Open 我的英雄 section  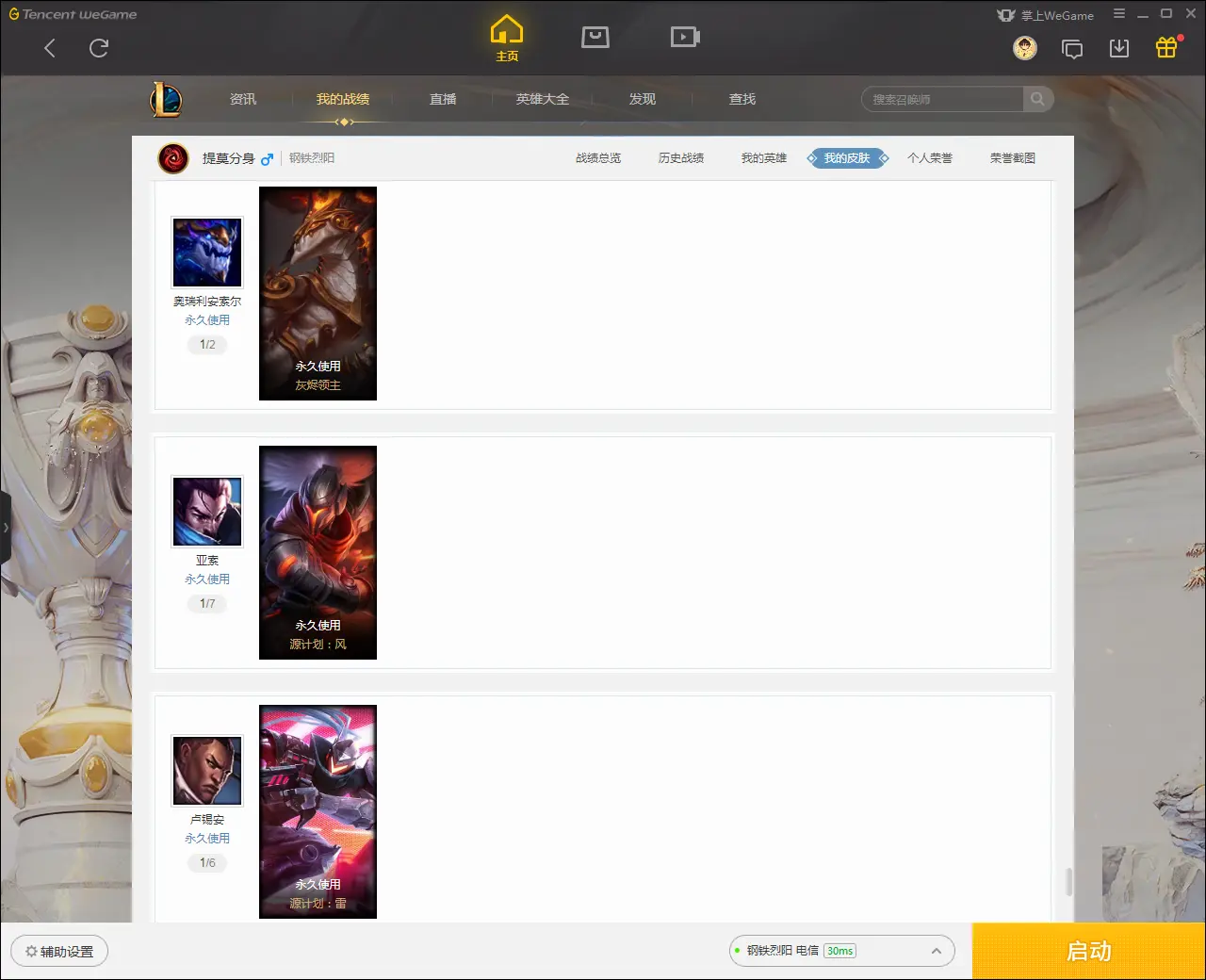pyautogui.click(x=764, y=158)
